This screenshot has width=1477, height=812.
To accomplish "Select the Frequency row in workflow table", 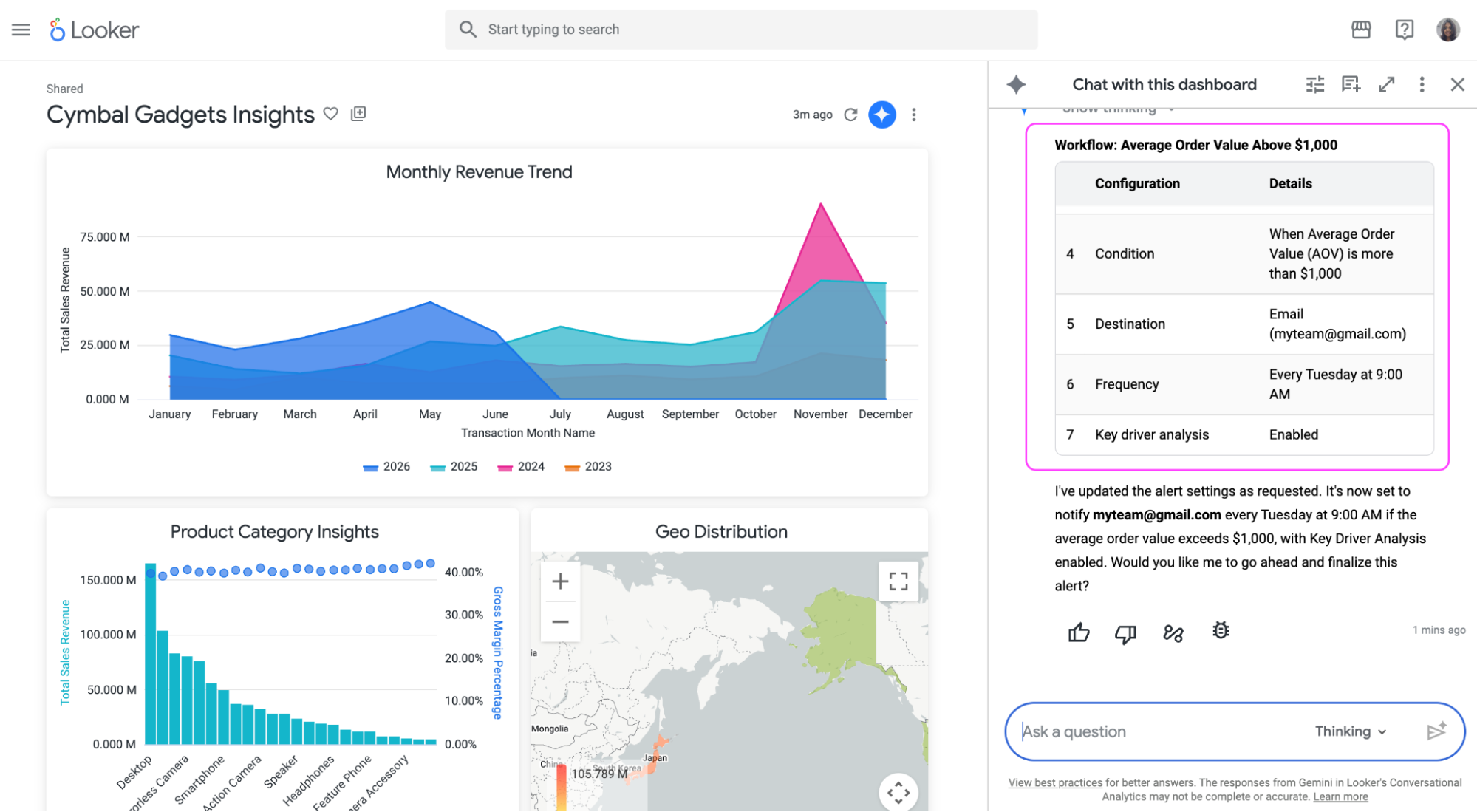I will point(1244,384).
